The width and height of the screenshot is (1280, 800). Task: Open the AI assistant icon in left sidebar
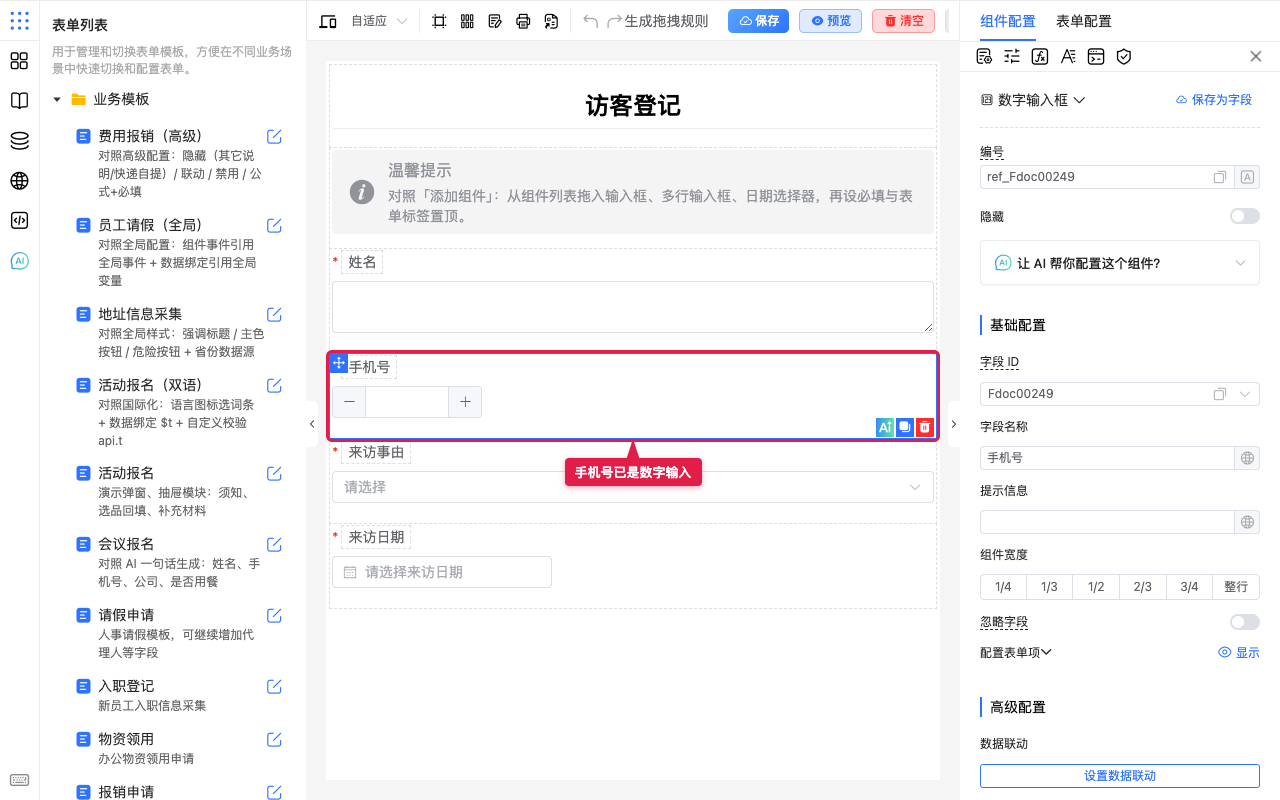click(x=19, y=261)
